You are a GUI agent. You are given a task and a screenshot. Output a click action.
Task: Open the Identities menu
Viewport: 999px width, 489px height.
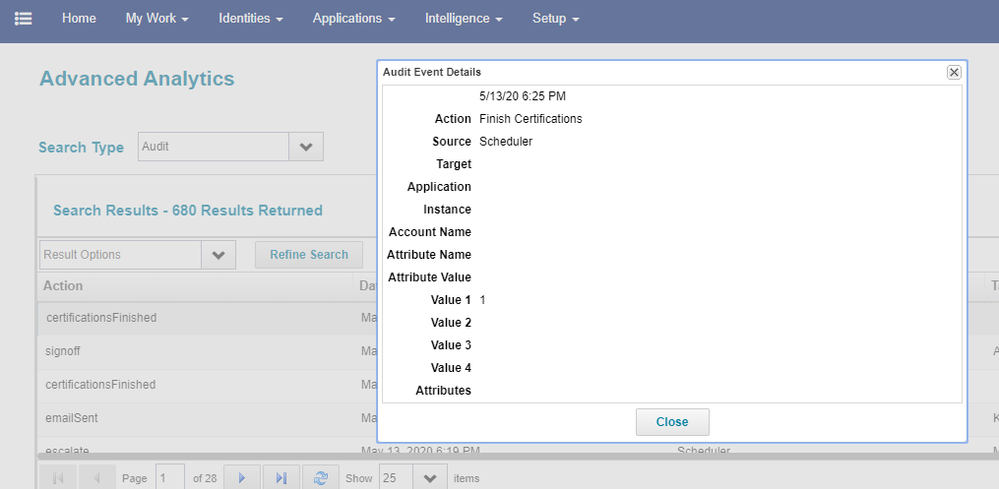click(x=250, y=19)
